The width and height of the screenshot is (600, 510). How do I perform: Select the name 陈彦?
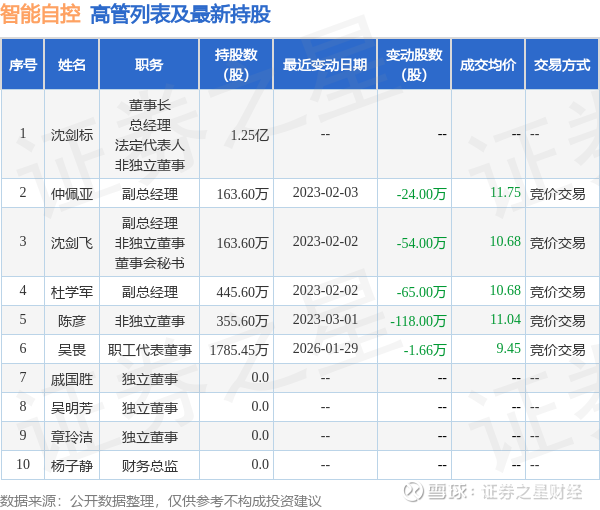click(x=72, y=321)
